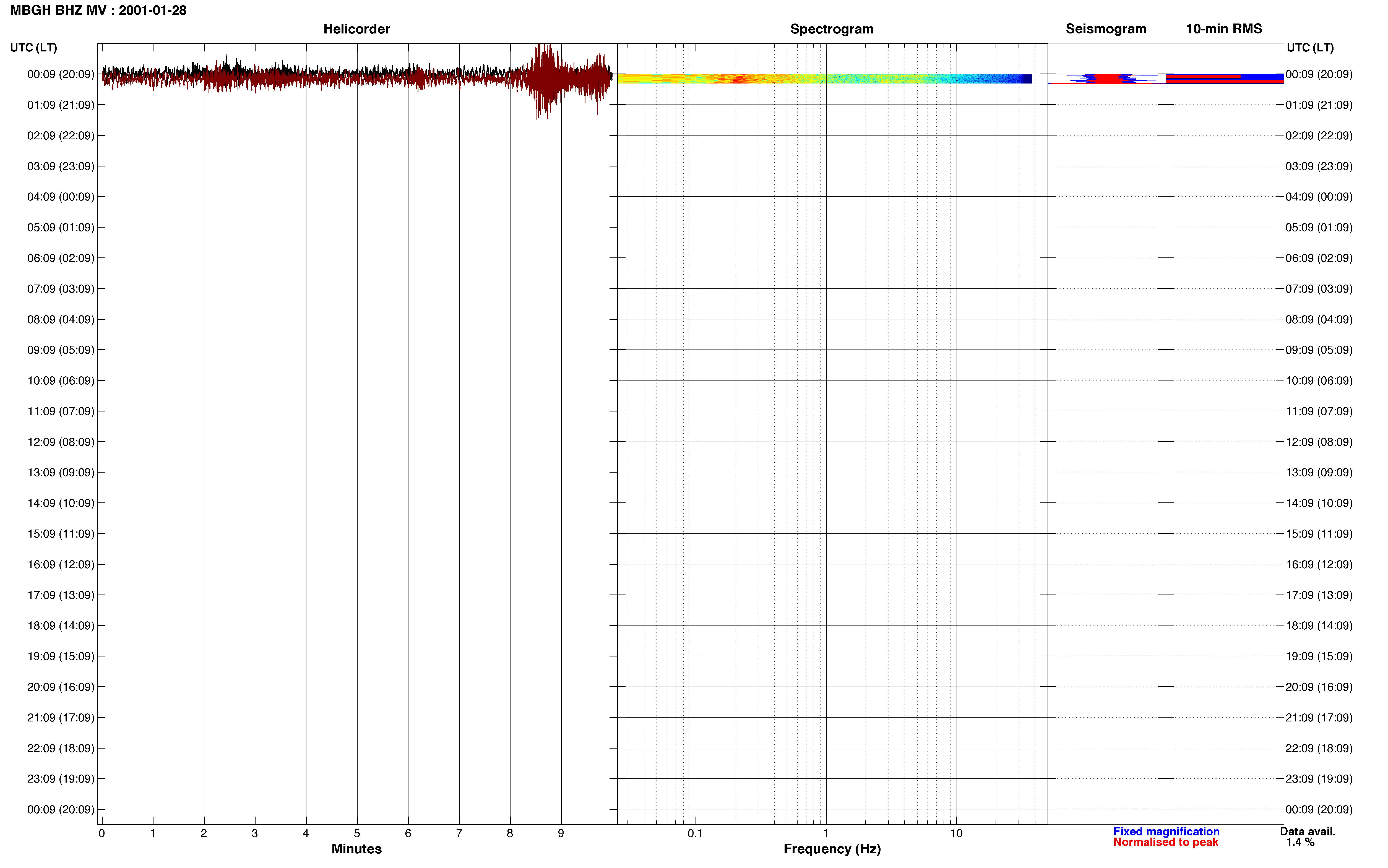Viewport: 1388px width, 868px height.
Task: Click the minute tick label "1" on helicorder axis
Action: pyautogui.click(x=153, y=833)
